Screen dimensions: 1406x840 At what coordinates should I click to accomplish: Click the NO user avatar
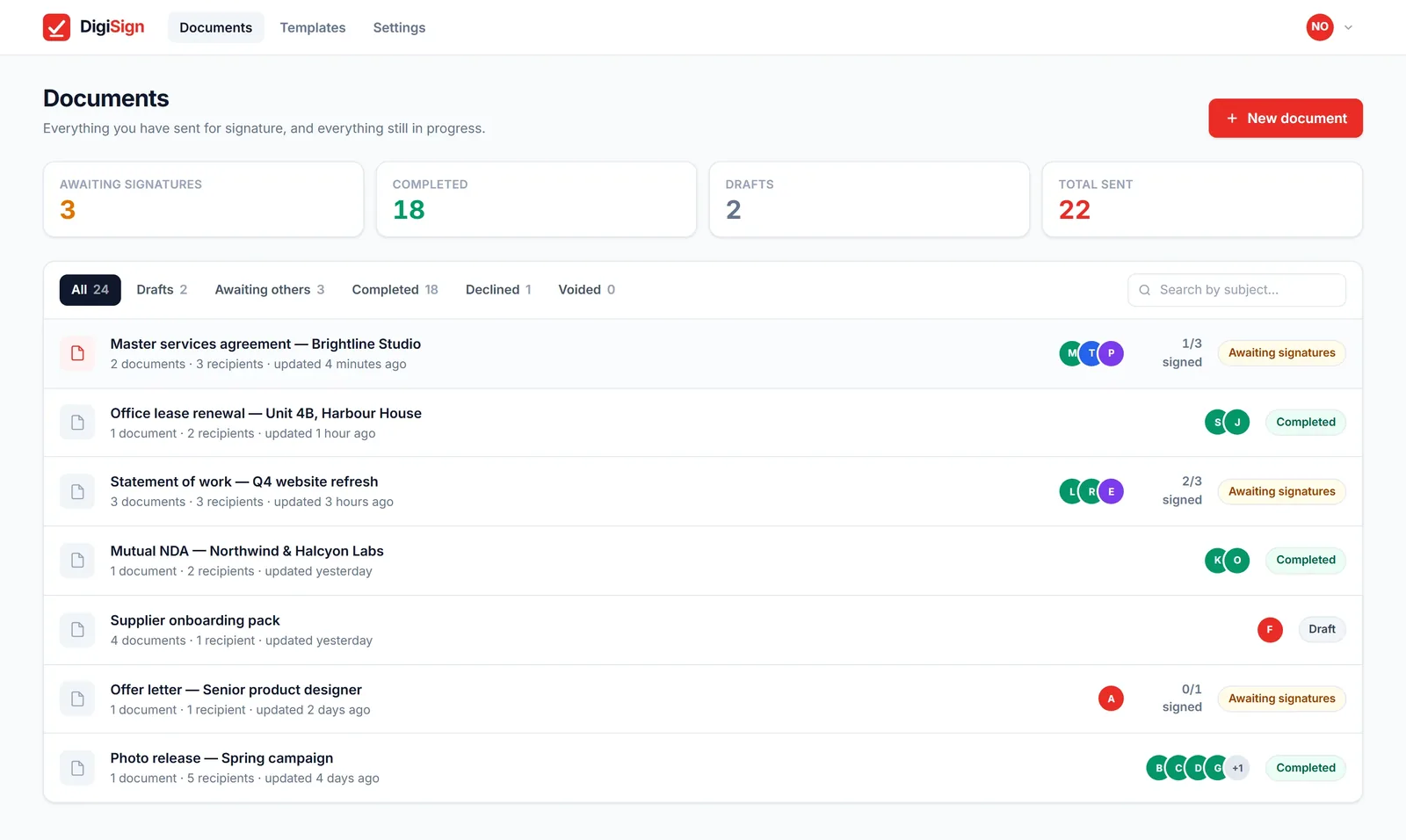[1320, 27]
